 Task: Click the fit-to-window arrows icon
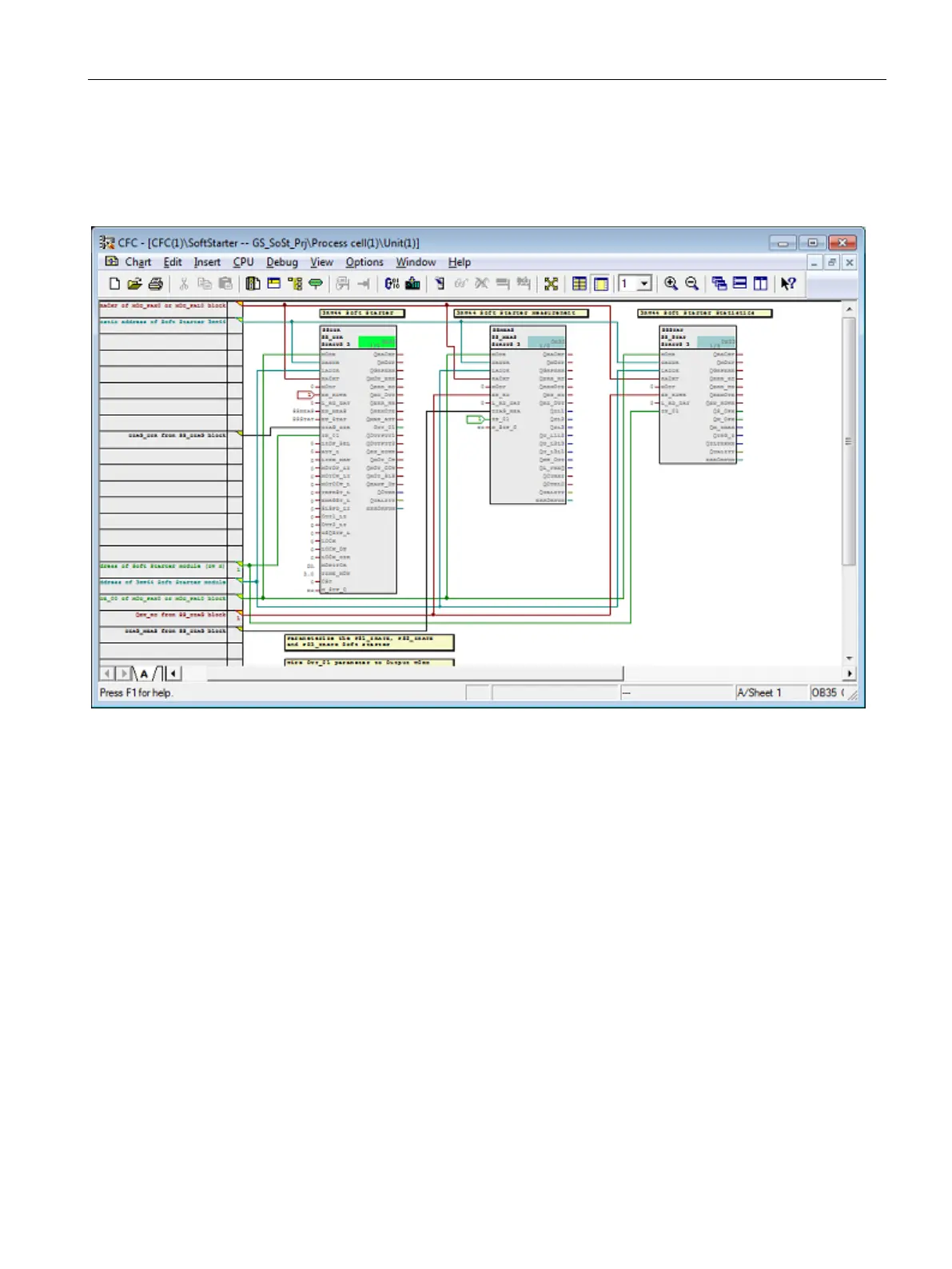(x=551, y=284)
